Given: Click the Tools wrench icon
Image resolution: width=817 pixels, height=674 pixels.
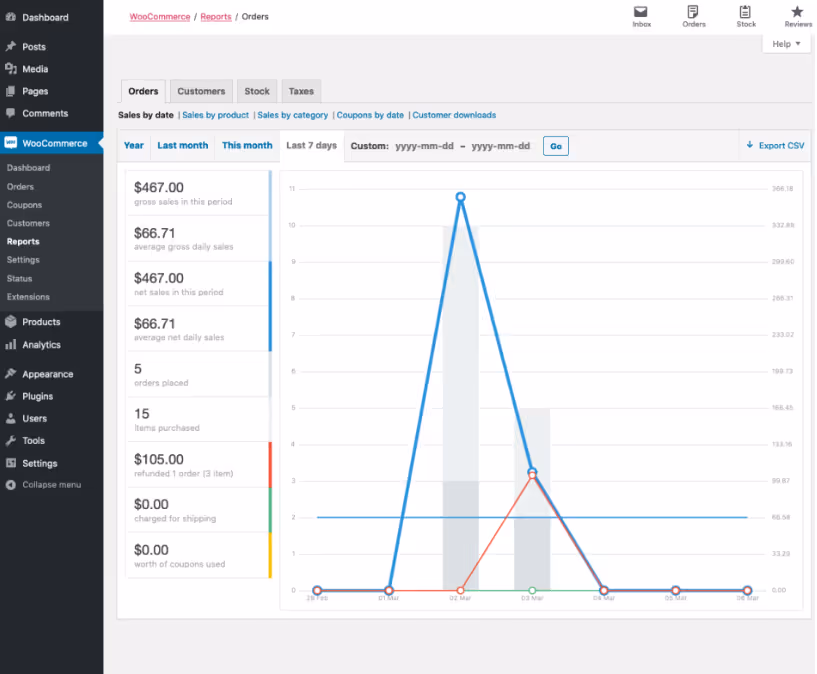Looking at the screenshot, I should click(12, 440).
